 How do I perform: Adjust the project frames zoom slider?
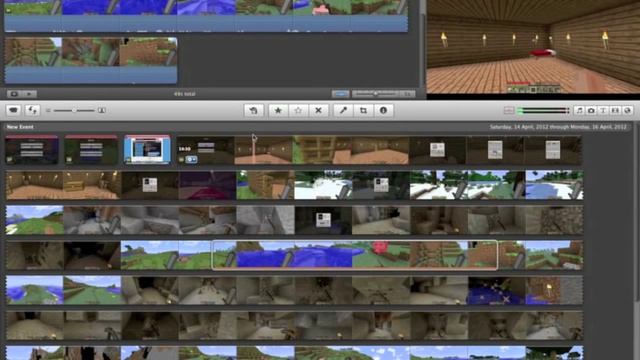pyautogui.click(x=376, y=94)
